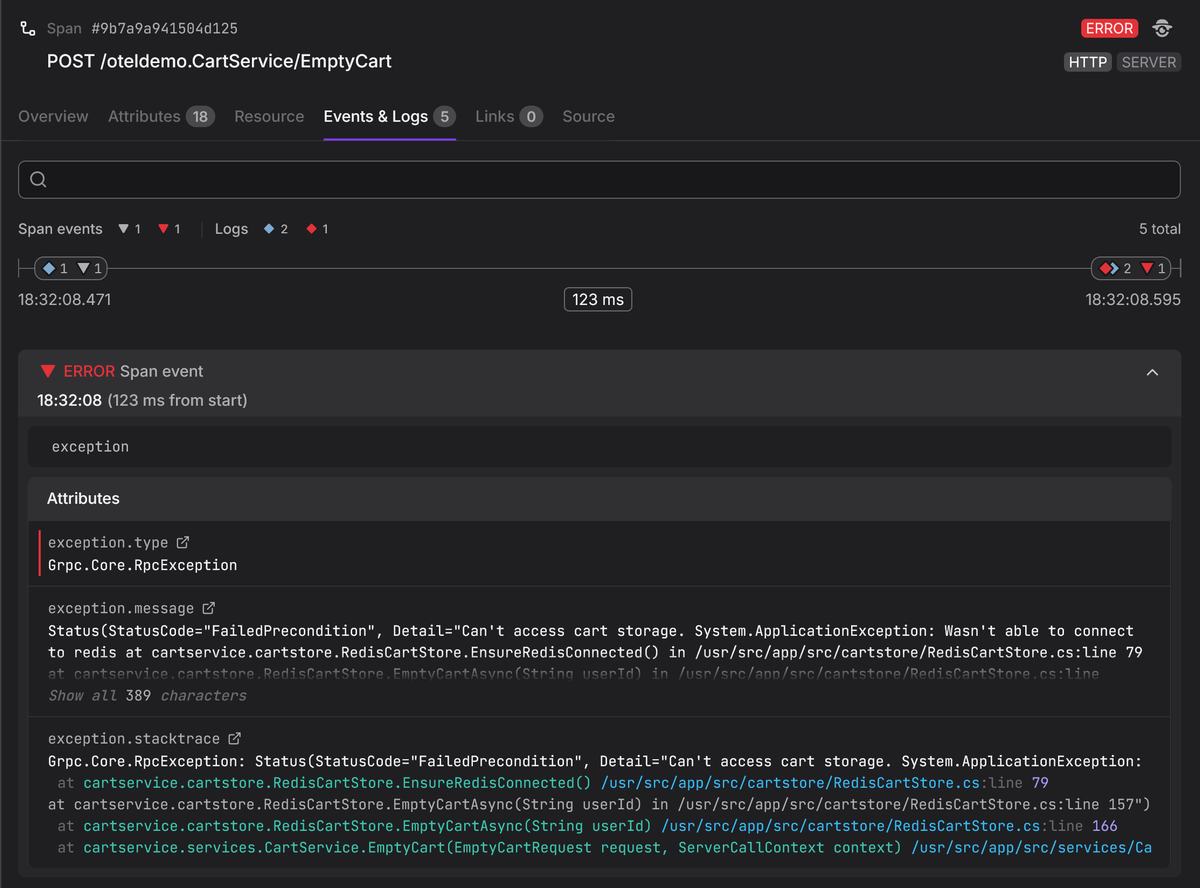Click the spy/incognito icon next to ERROR badge

click(x=1162, y=28)
